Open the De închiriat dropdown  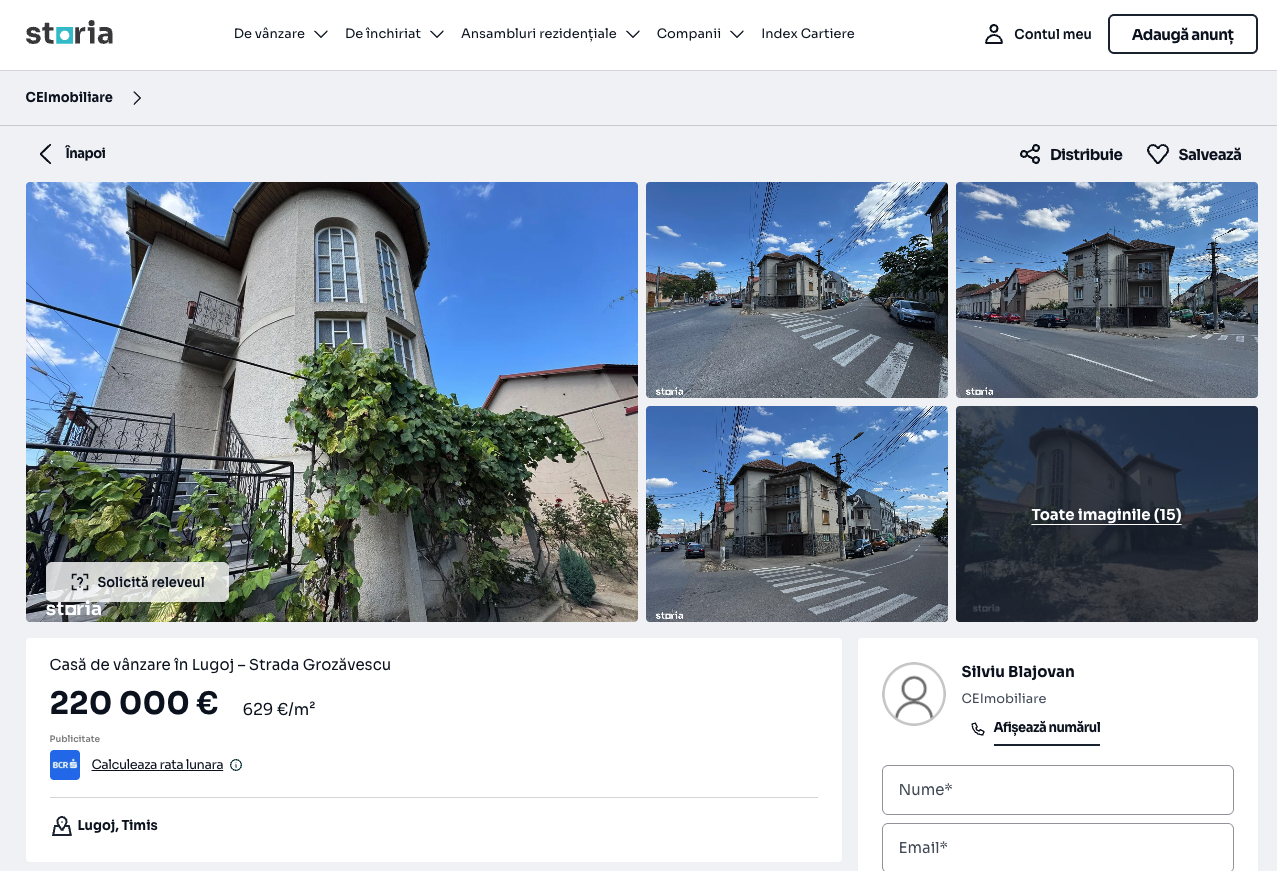point(394,34)
